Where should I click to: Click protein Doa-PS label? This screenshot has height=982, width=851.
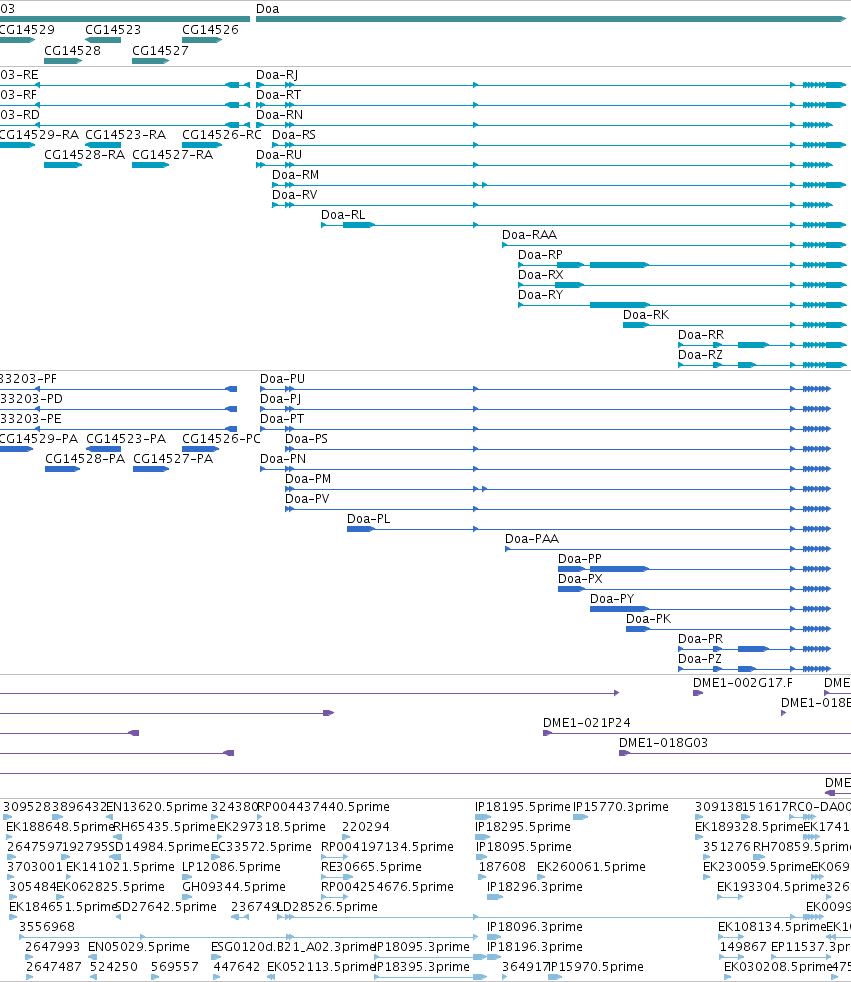click(306, 440)
